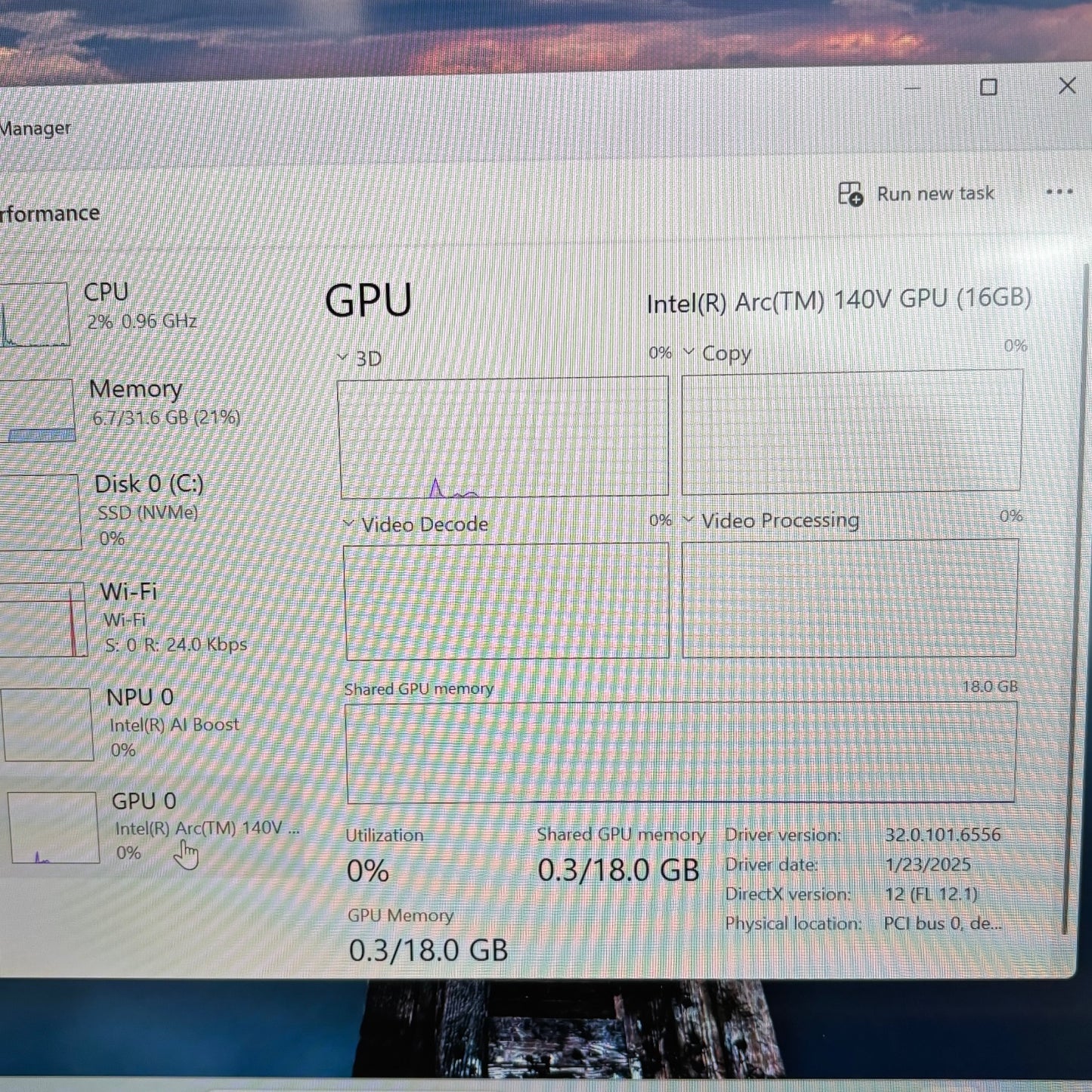Minimize the Task Manager window
1092x1092 pixels.
pos(912,88)
